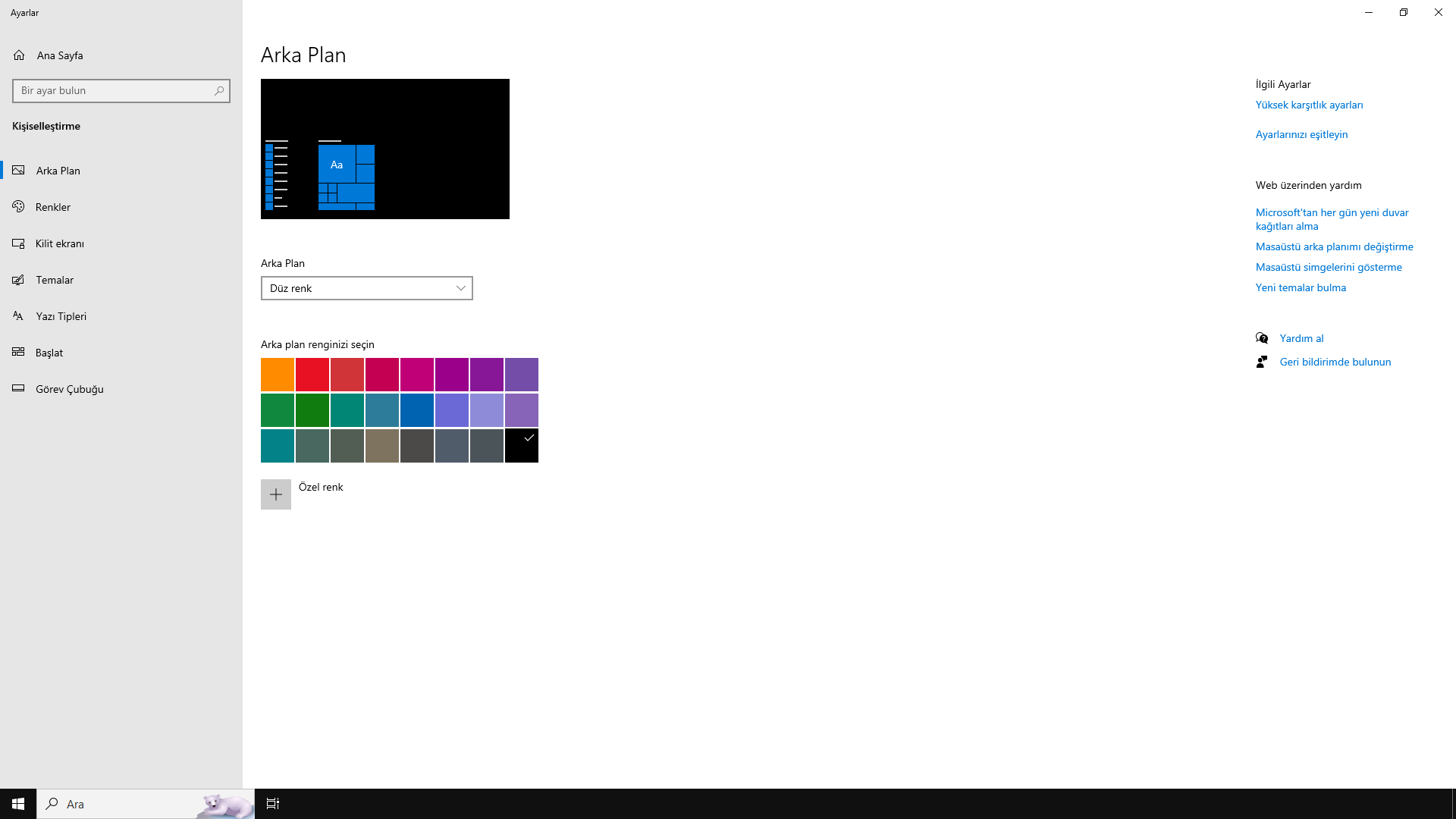This screenshot has width=1456, height=819.
Task: Click the plus icon for Özel renk
Action: click(x=276, y=494)
